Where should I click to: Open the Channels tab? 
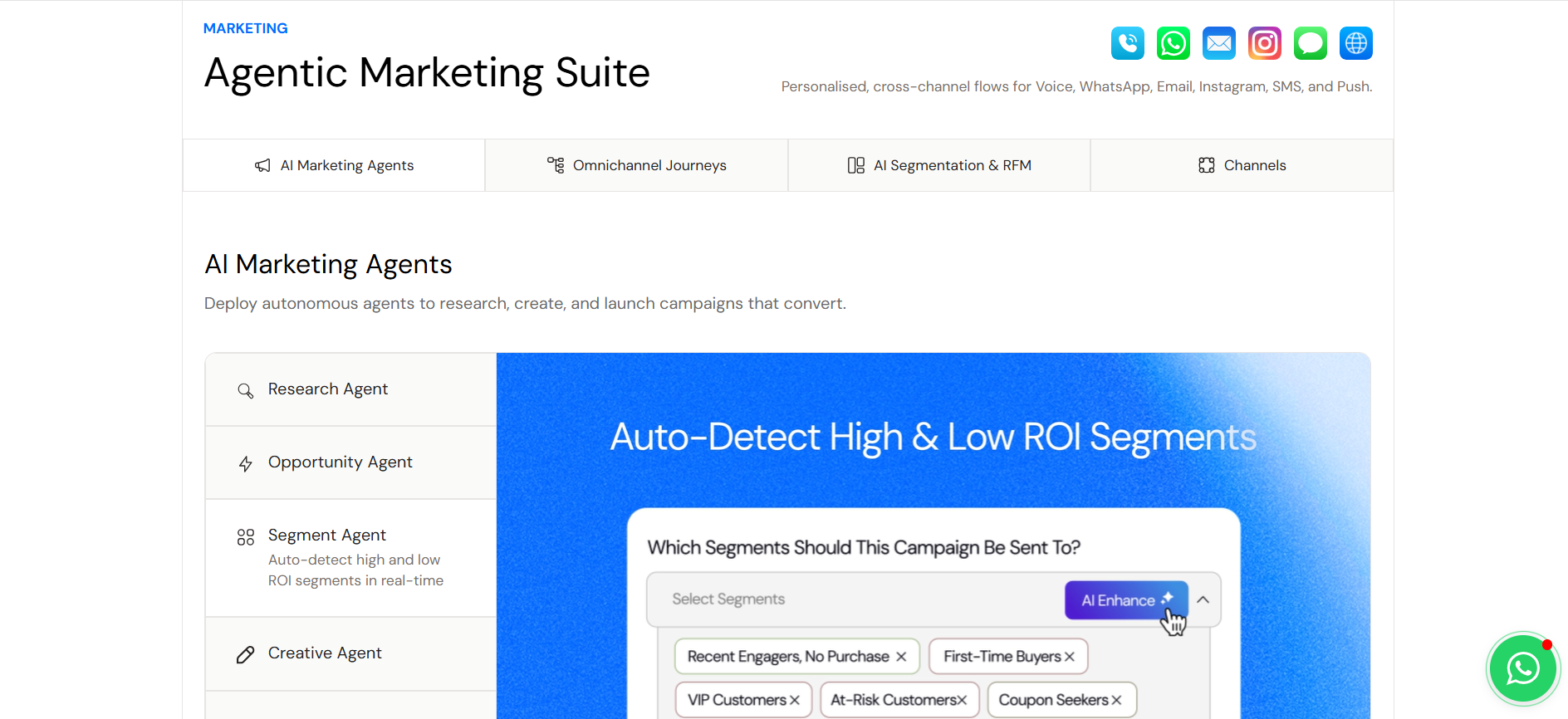tap(1242, 165)
